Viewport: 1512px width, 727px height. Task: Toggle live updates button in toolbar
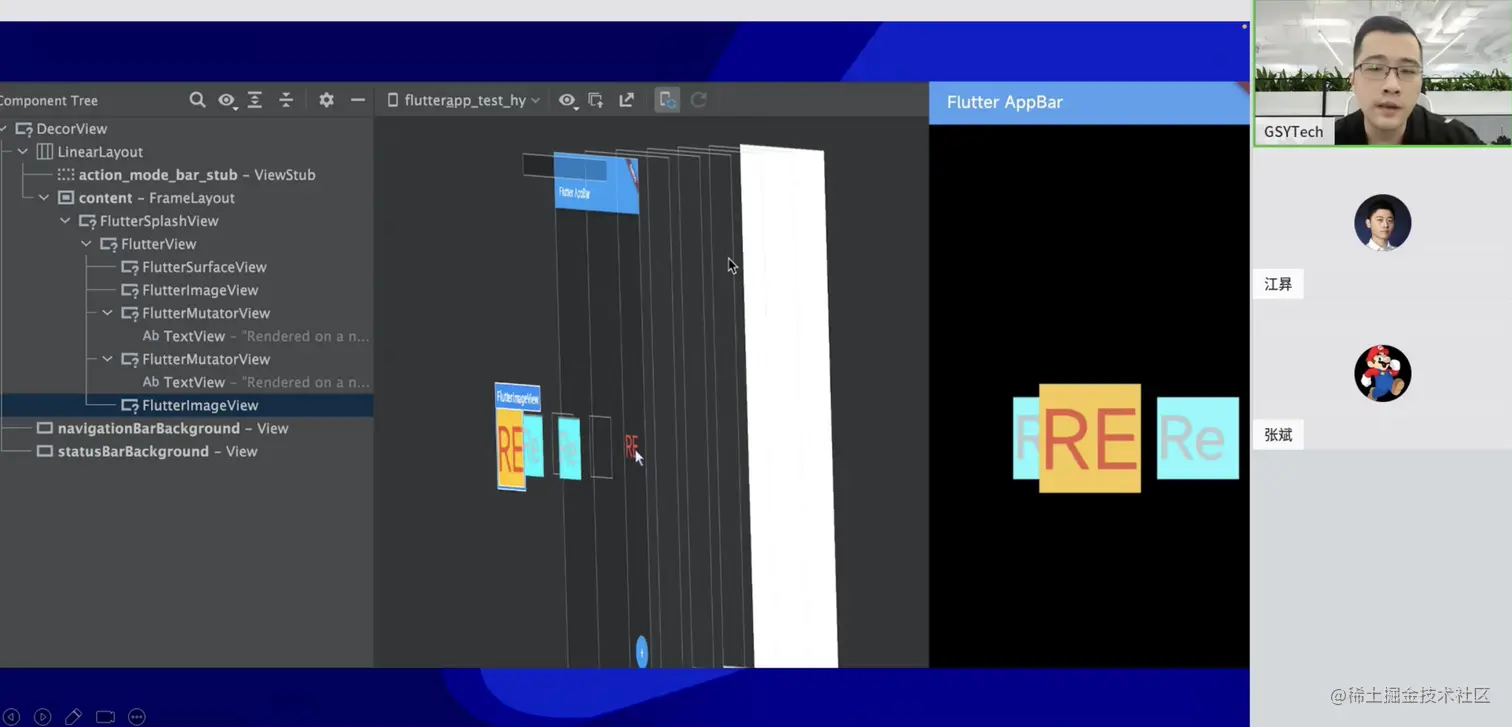(x=667, y=100)
